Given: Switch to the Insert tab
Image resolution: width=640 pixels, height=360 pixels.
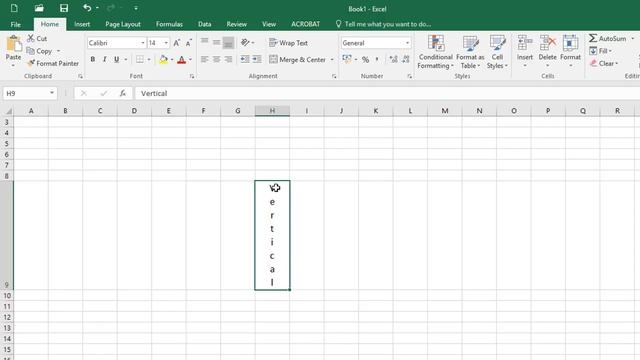Looking at the screenshot, I should (82, 24).
